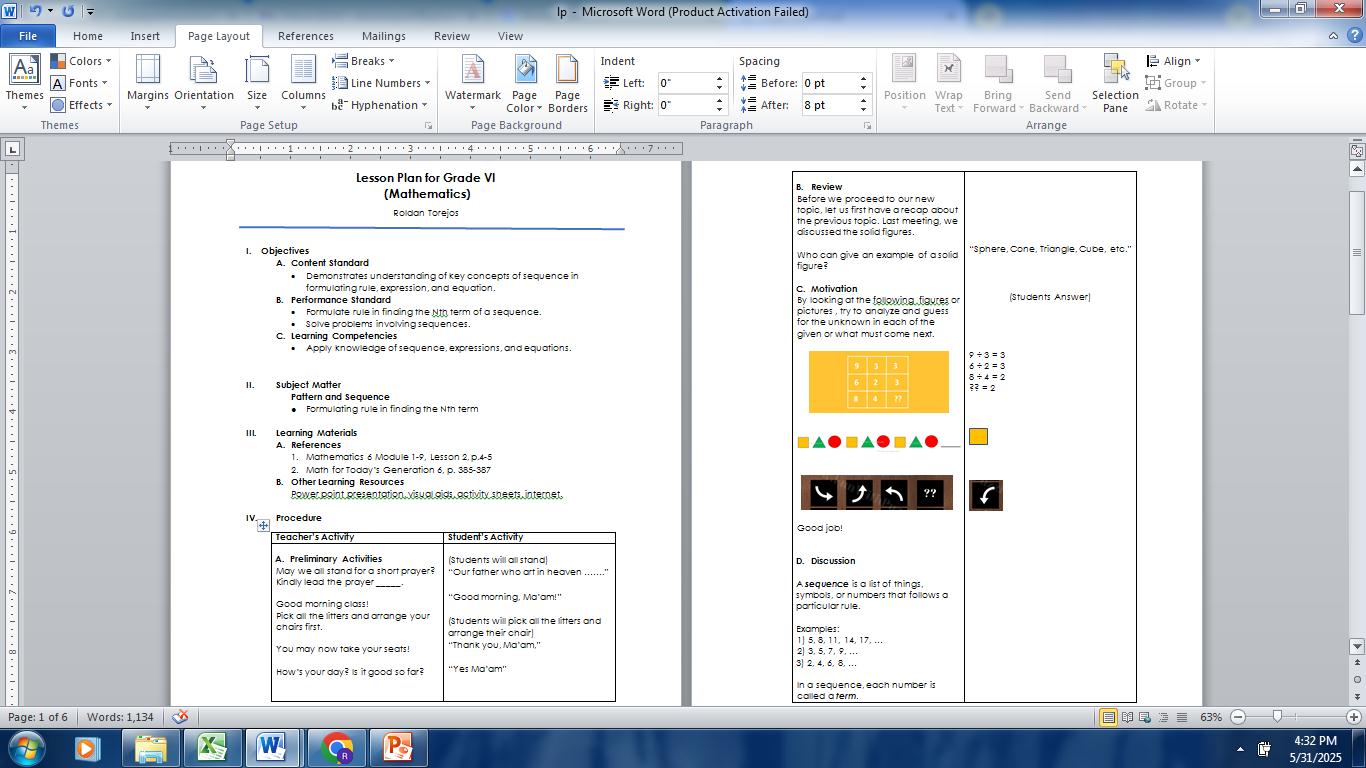The width and height of the screenshot is (1366, 768).
Task: Click the proofing errors icon in status bar
Action: (x=180, y=717)
